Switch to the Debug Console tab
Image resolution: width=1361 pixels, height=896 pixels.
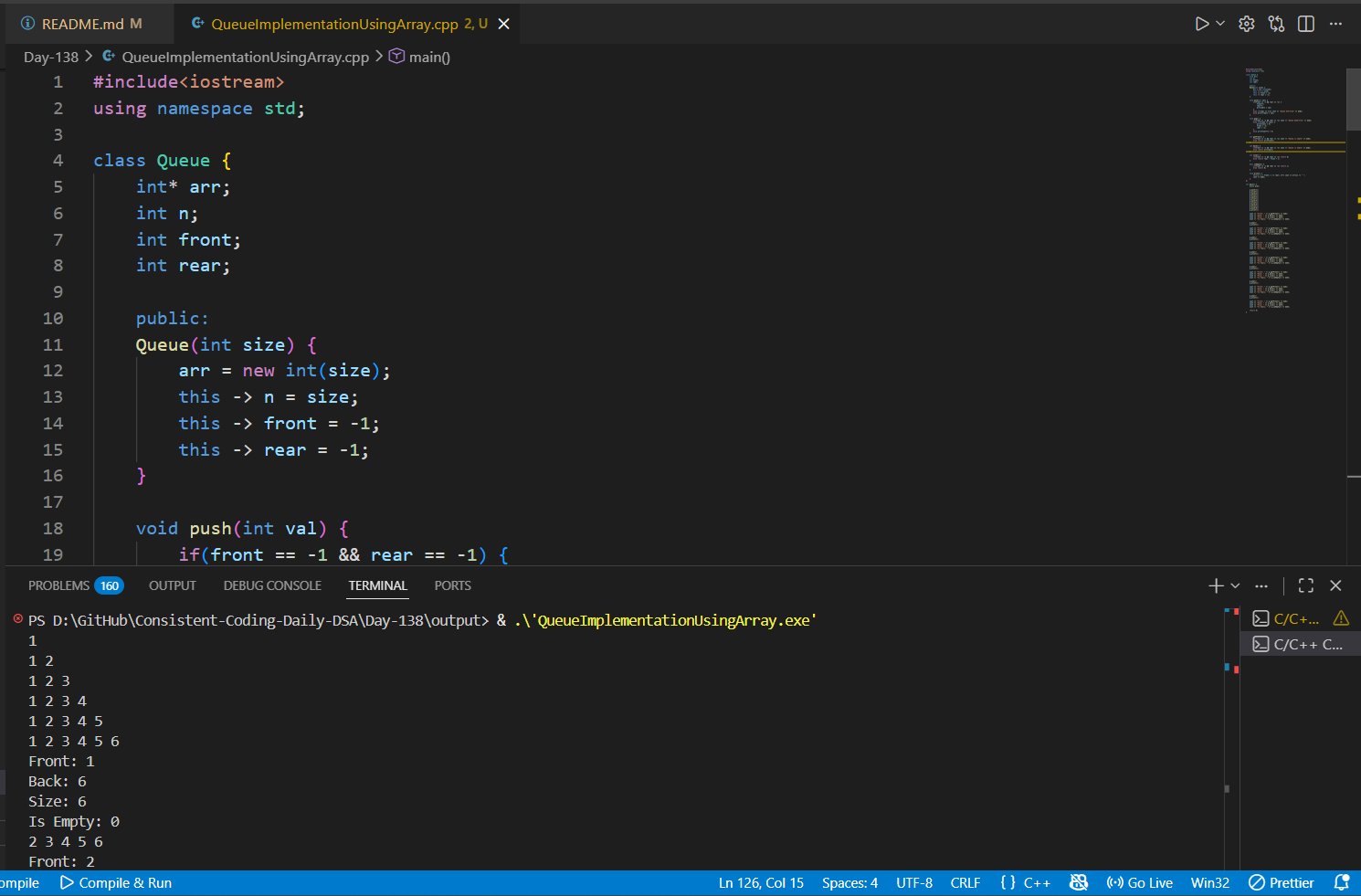272,585
